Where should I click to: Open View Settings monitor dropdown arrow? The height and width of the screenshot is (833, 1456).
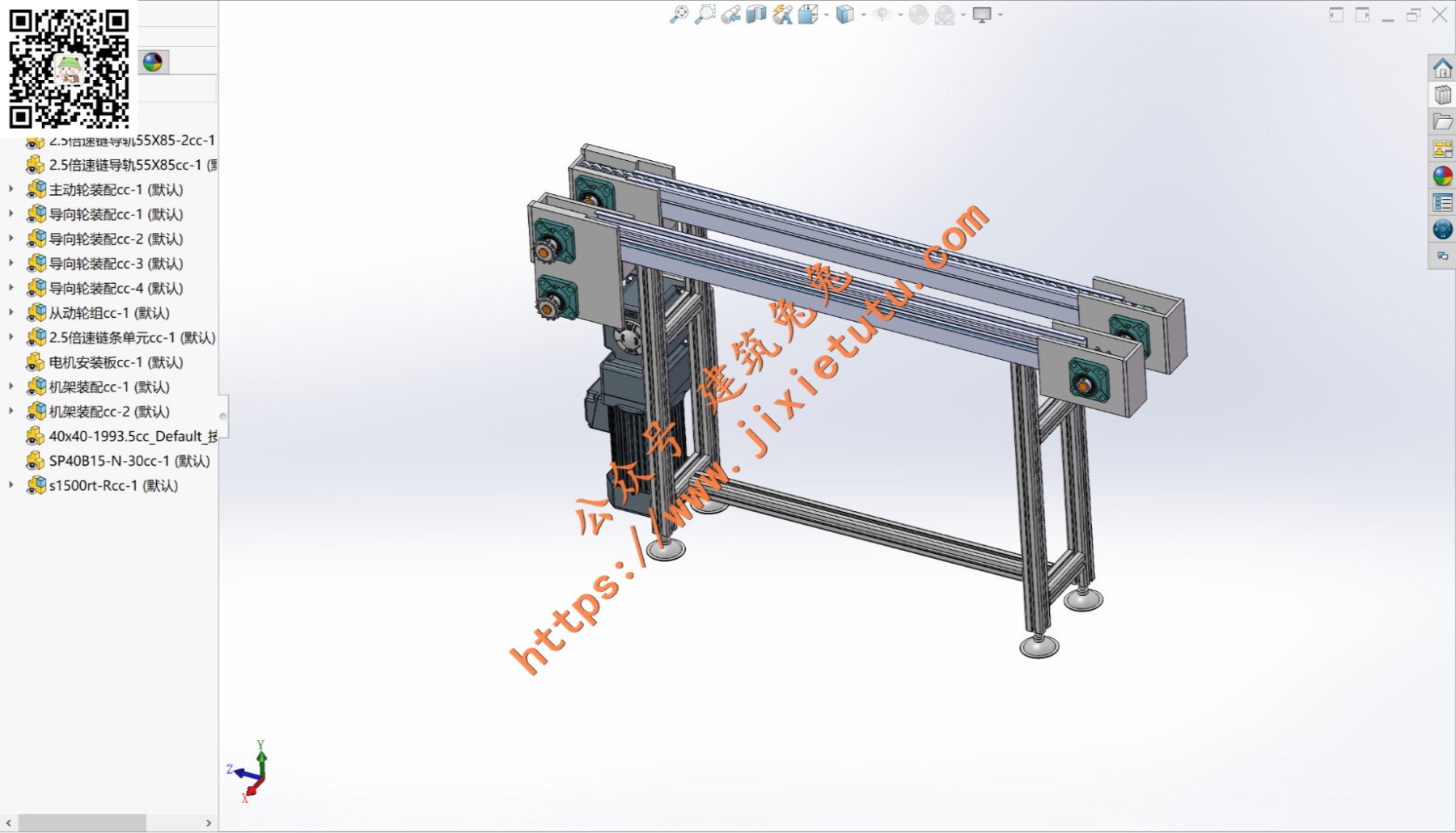point(1001,15)
